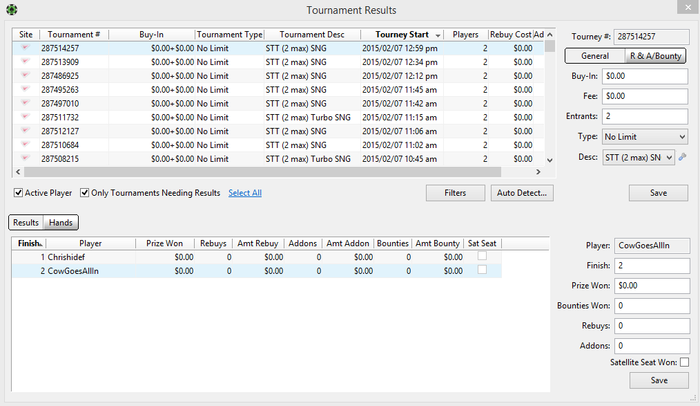Open the Type No Limit dropdown
The image size is (700, 406).
point(645,137)
